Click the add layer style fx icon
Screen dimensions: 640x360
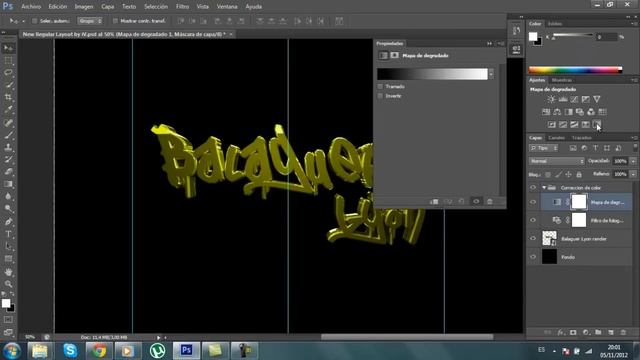(560, 333)
